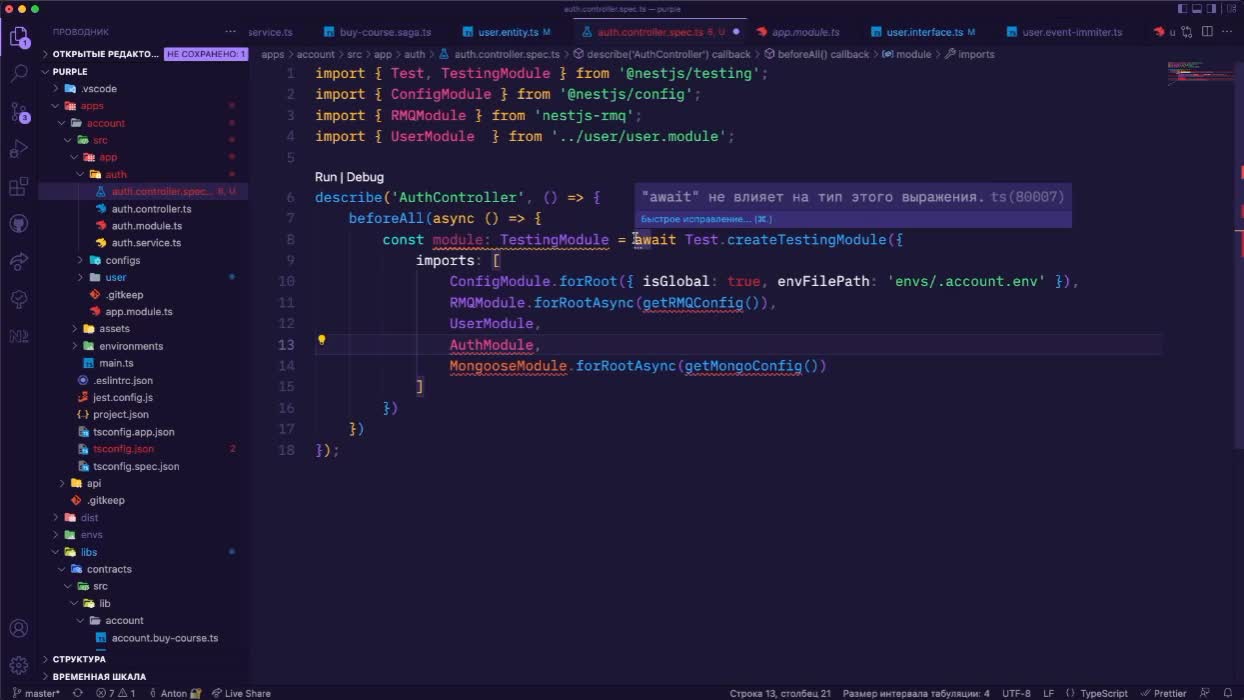Switch to user.interface.ts tab
The width and height of the screenshot is (1244, 700).
[x=923, y=32]
